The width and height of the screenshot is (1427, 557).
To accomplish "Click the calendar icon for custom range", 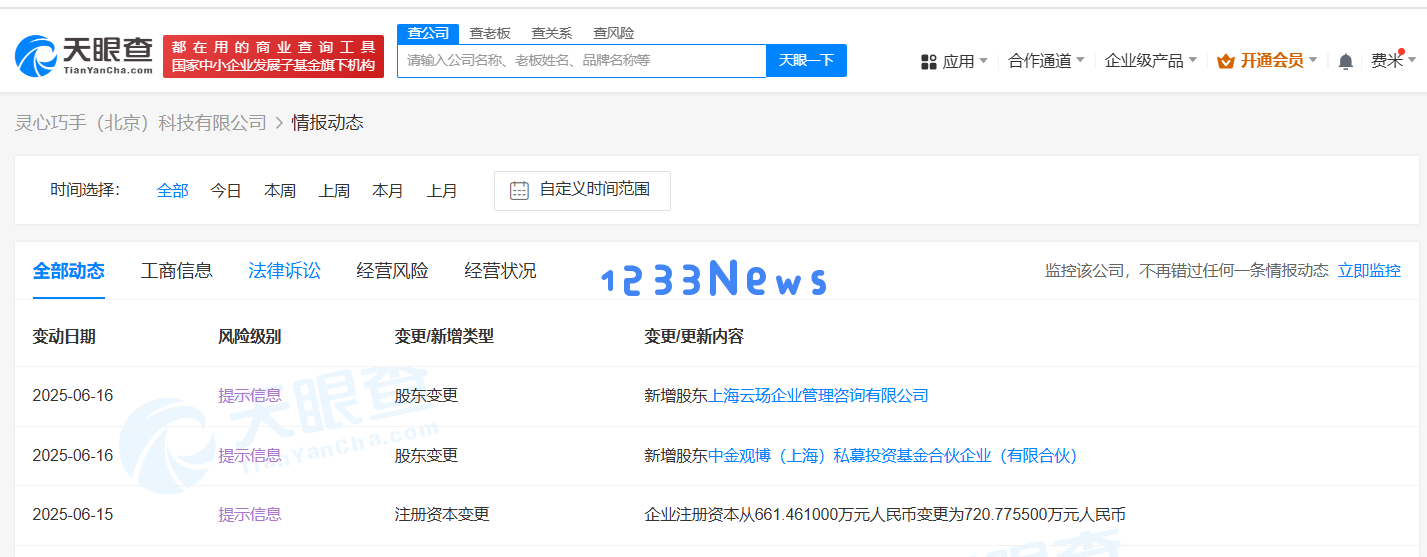I will click(x=519, y=190).
